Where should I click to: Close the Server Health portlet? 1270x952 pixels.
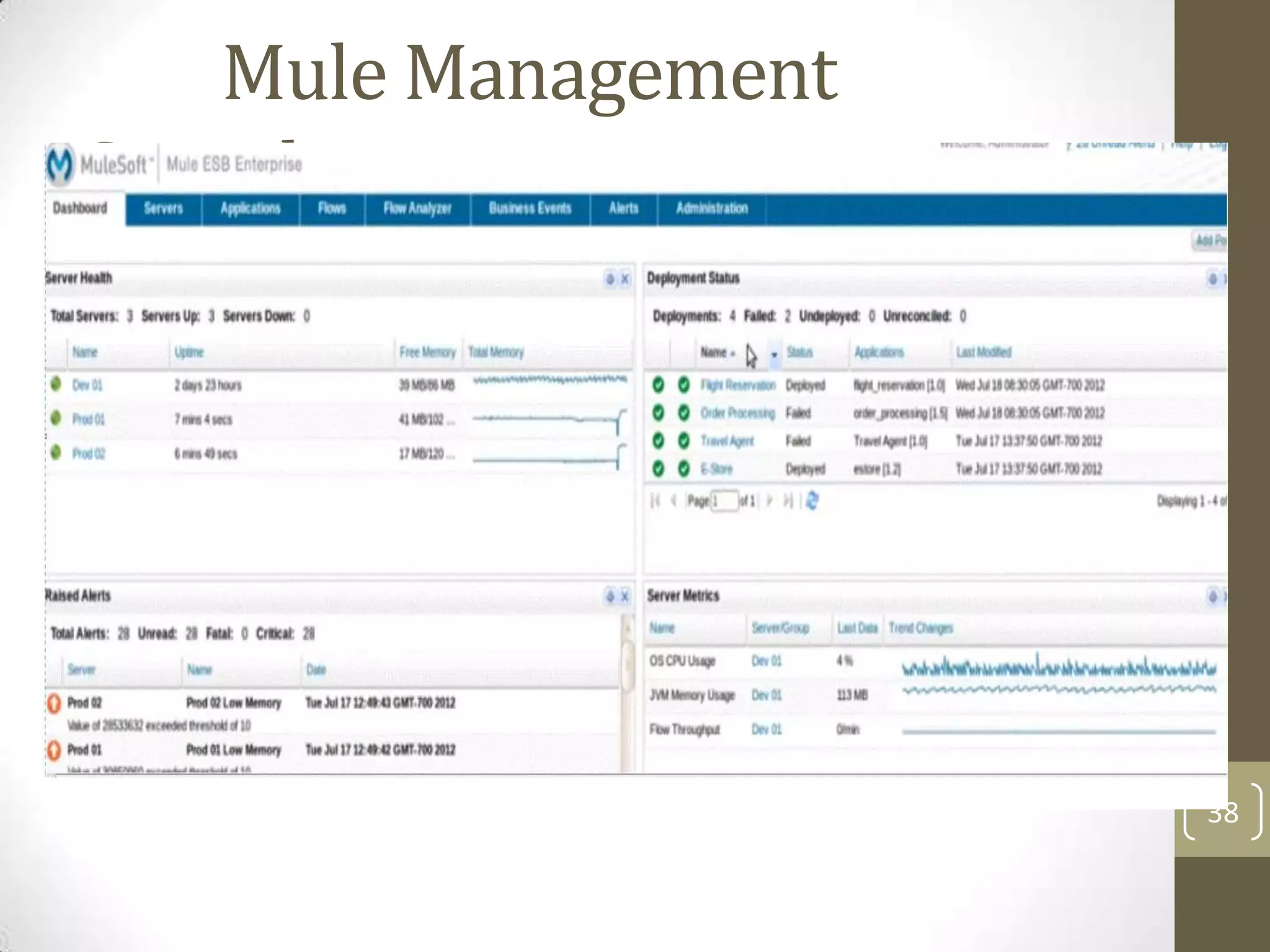pos(625,279)
